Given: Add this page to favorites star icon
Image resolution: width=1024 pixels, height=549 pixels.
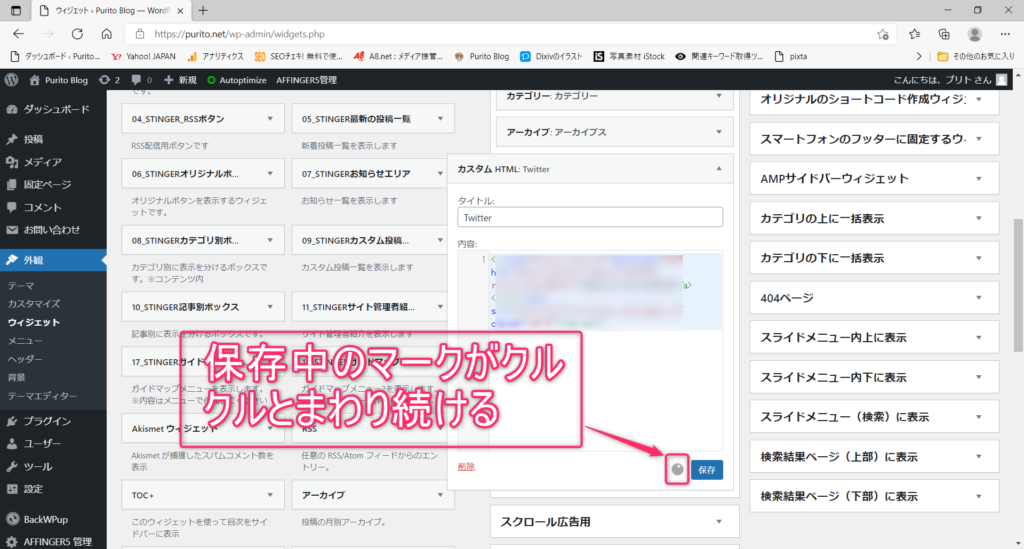Looking at the screenshot, I should 883,33.
